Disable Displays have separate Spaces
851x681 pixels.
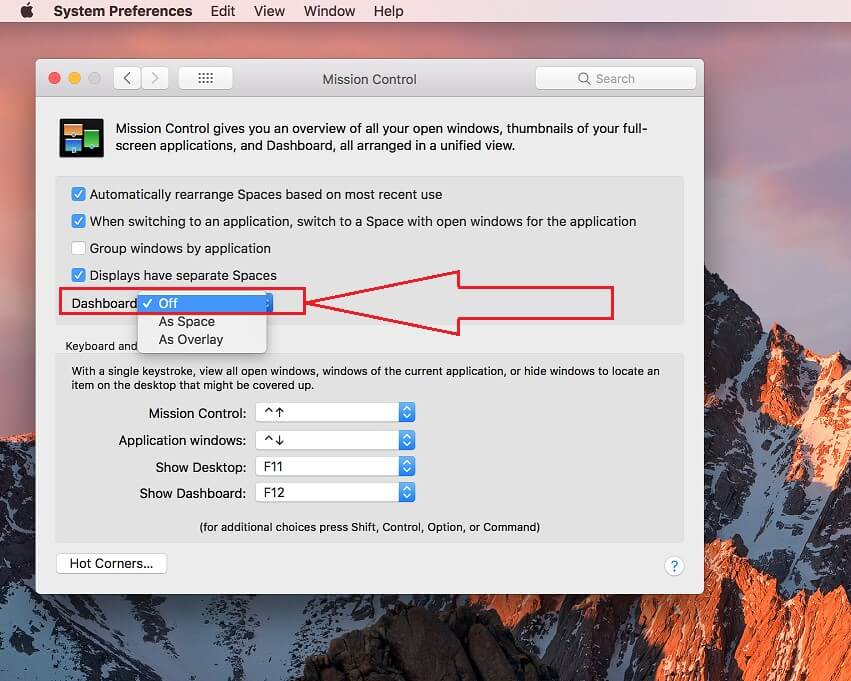pyautogui.click(x=78, y=275)
